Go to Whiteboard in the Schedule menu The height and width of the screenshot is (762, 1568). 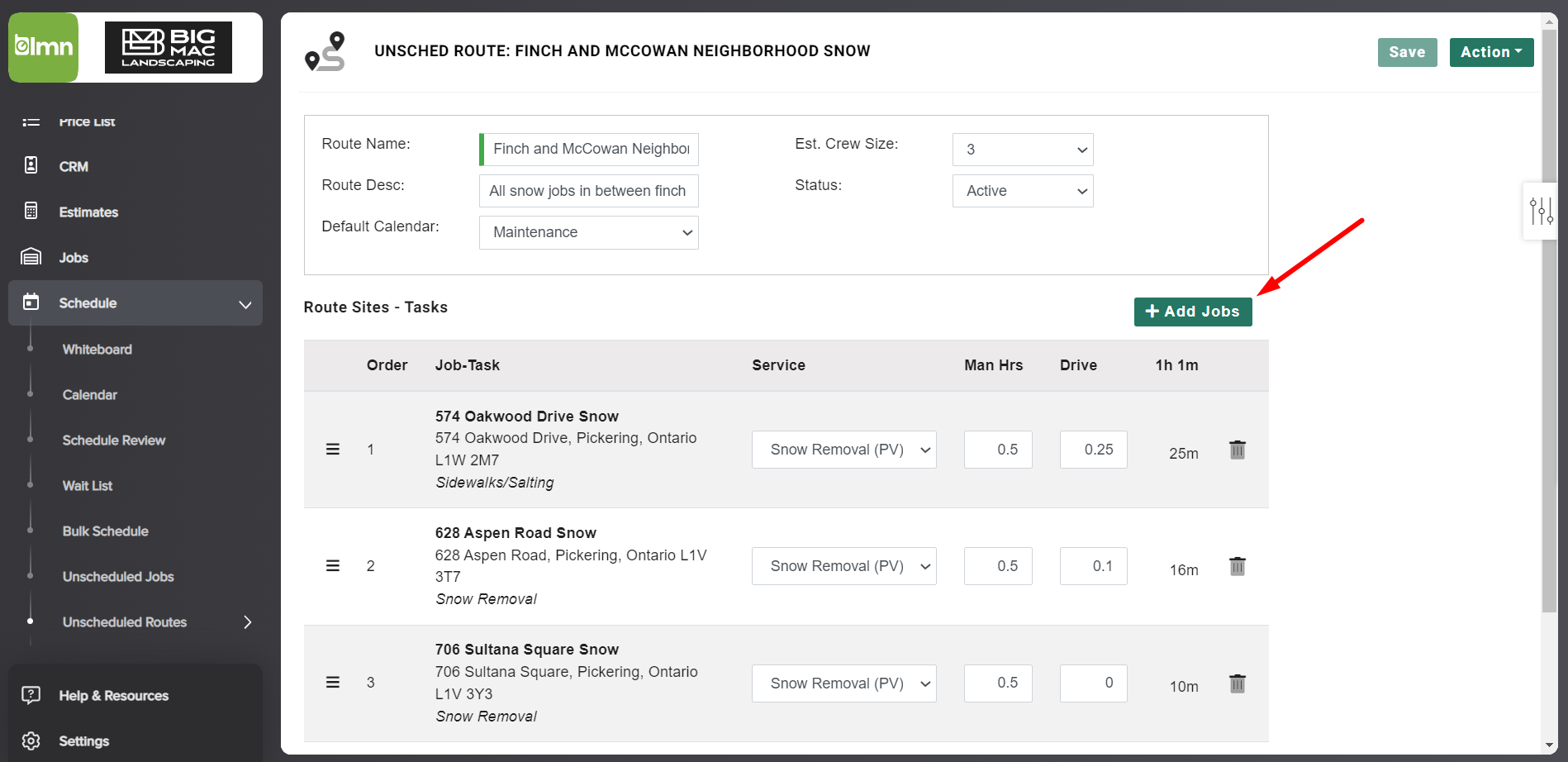click(x=97, y=350)
